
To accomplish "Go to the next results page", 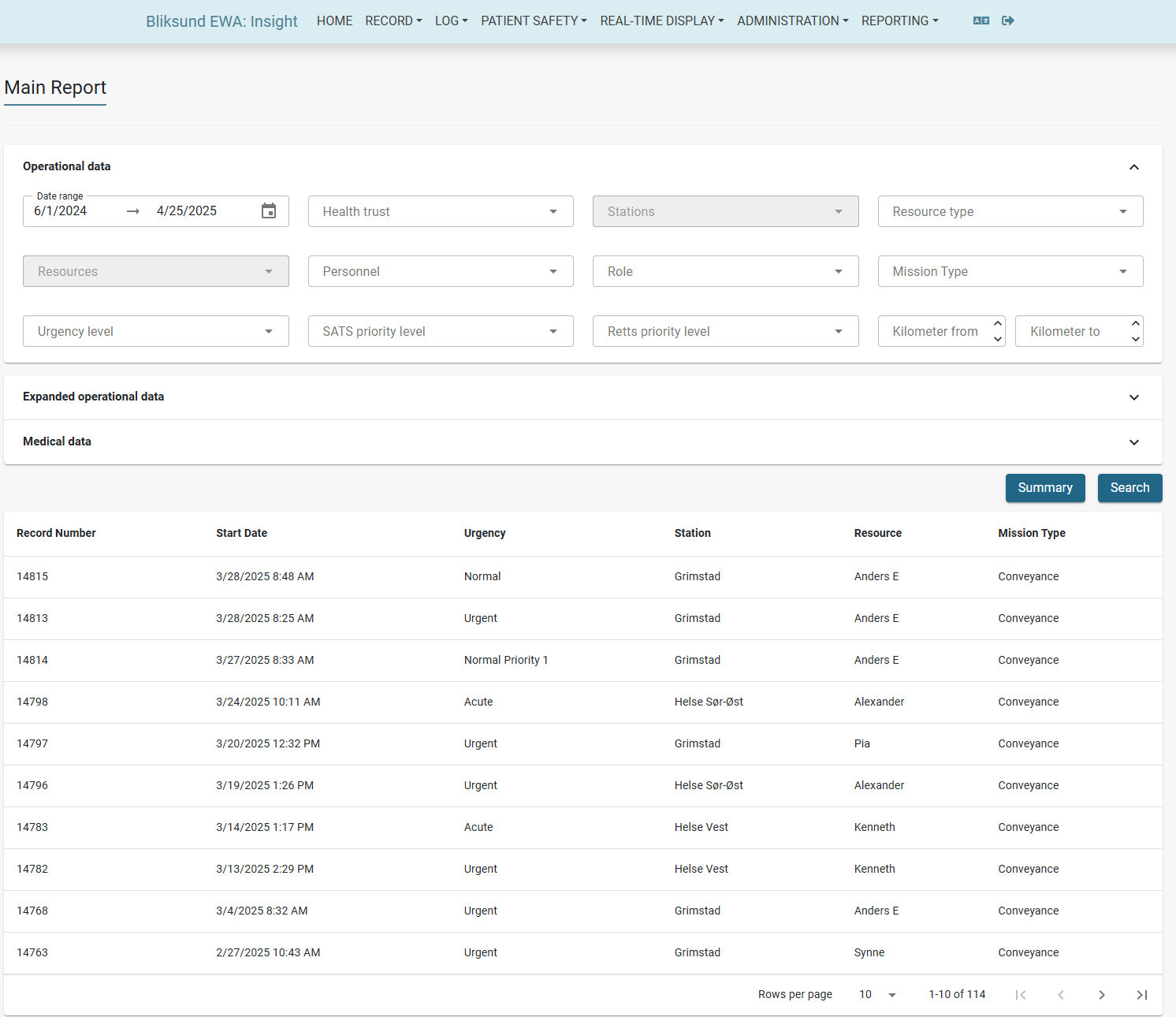I will (1102, 995).
